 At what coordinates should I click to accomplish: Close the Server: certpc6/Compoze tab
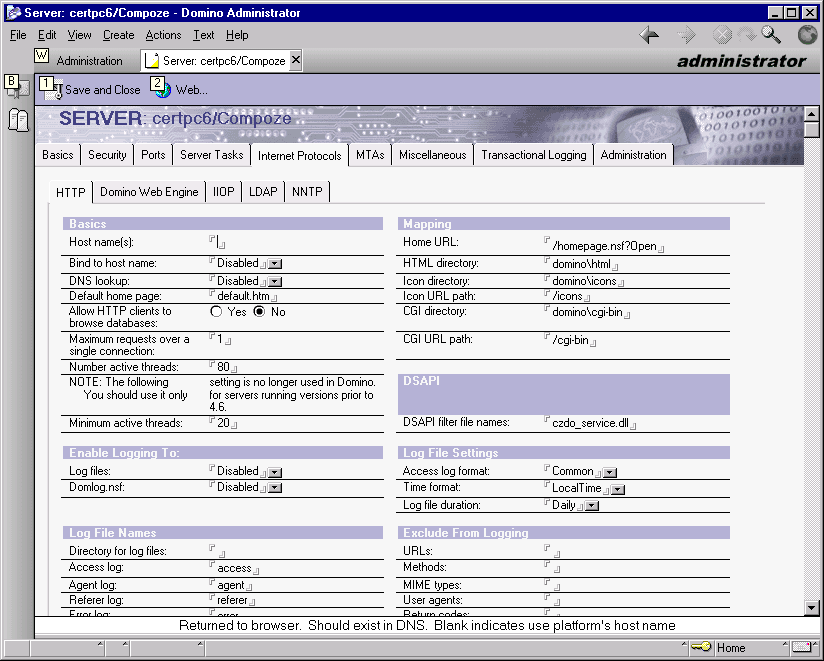pos(296,60)
